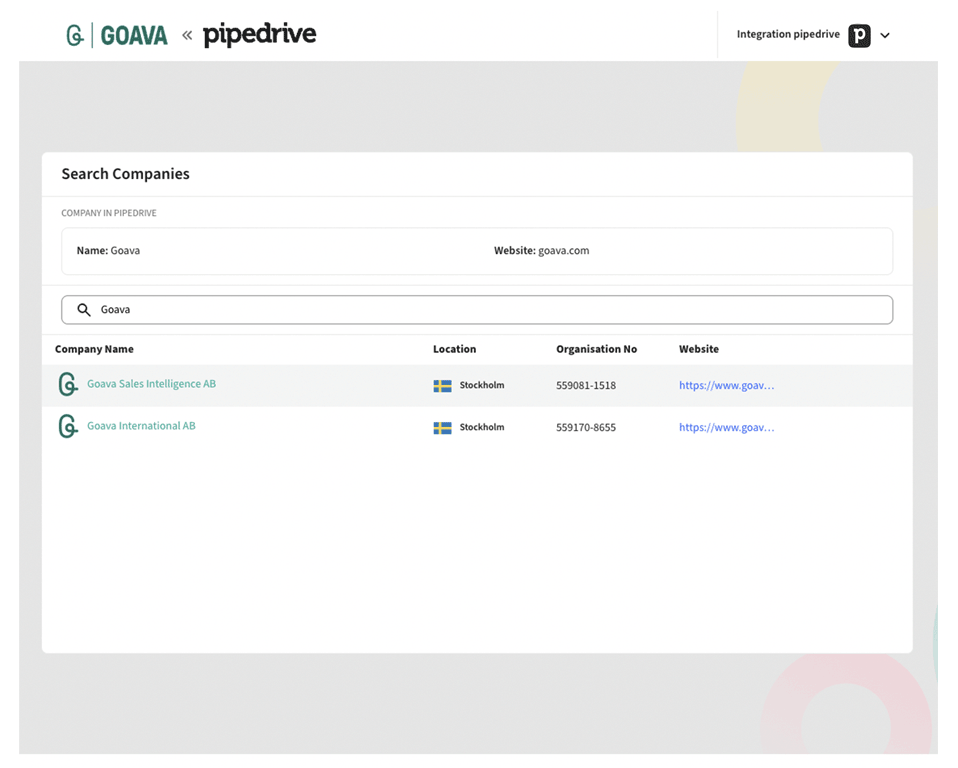Expand the Integration pipedrive dropdown arrow
Screen dimensions: 958x768
[885, 35]
